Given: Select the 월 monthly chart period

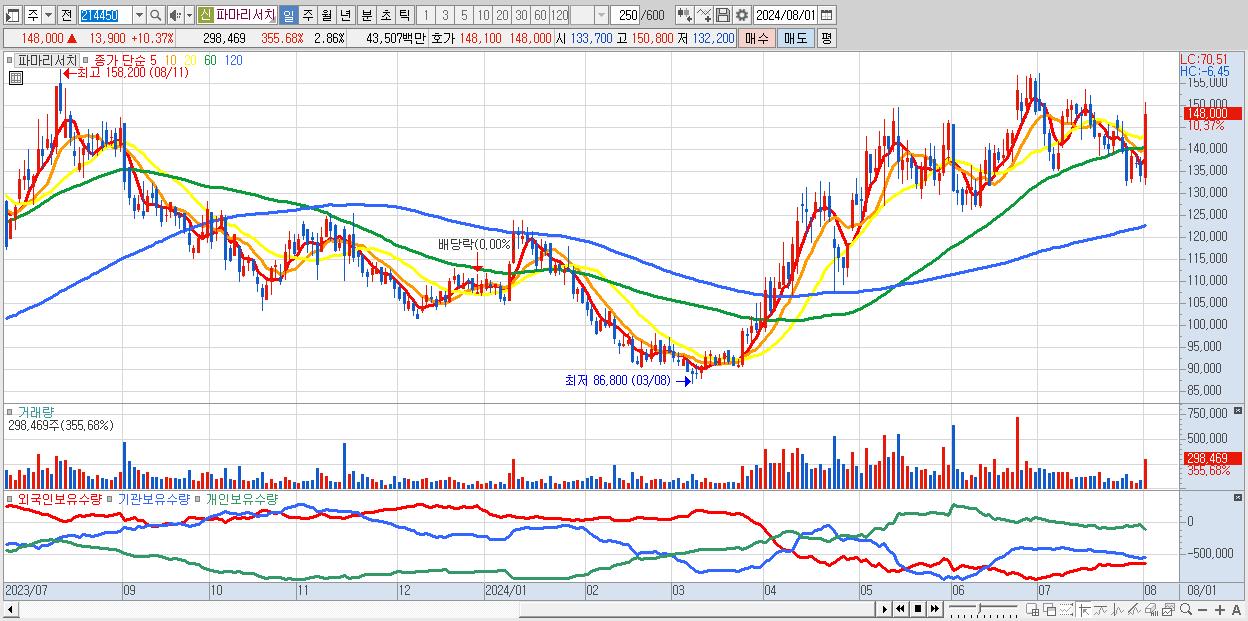Looking at the screenshot, I should (x=326, y=16).
